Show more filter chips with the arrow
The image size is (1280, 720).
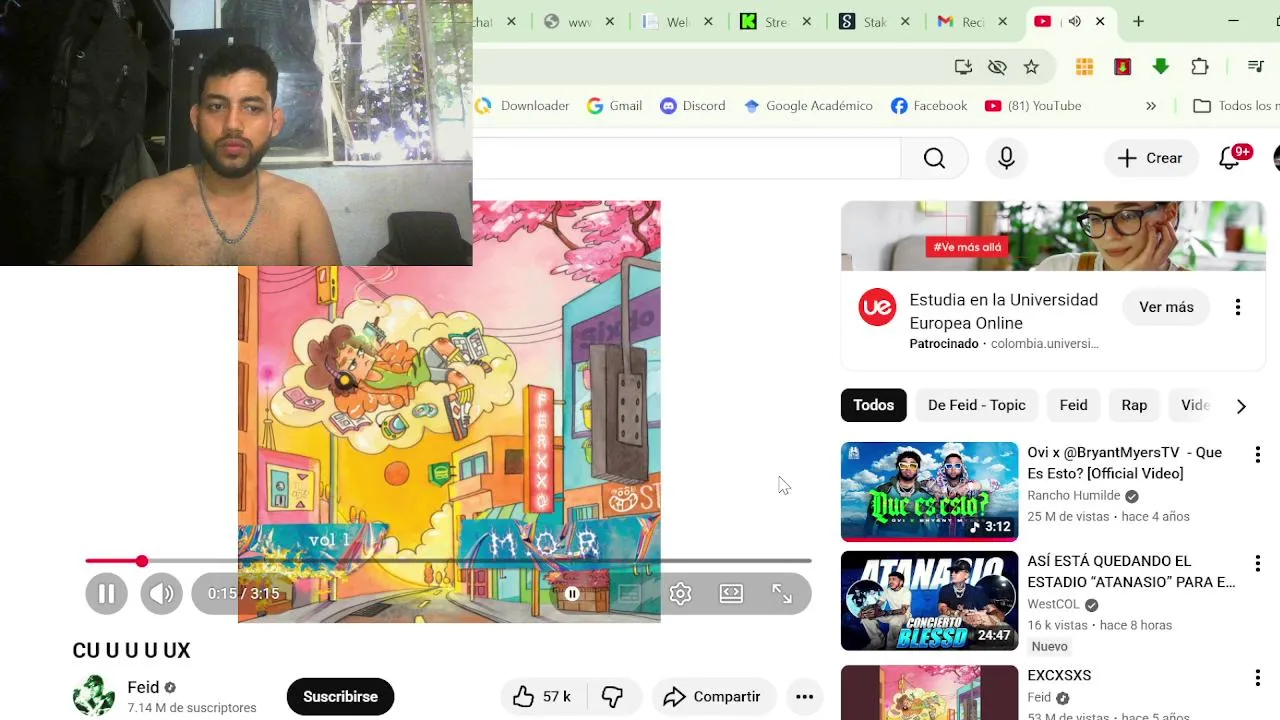click(x=1241, y=406)
